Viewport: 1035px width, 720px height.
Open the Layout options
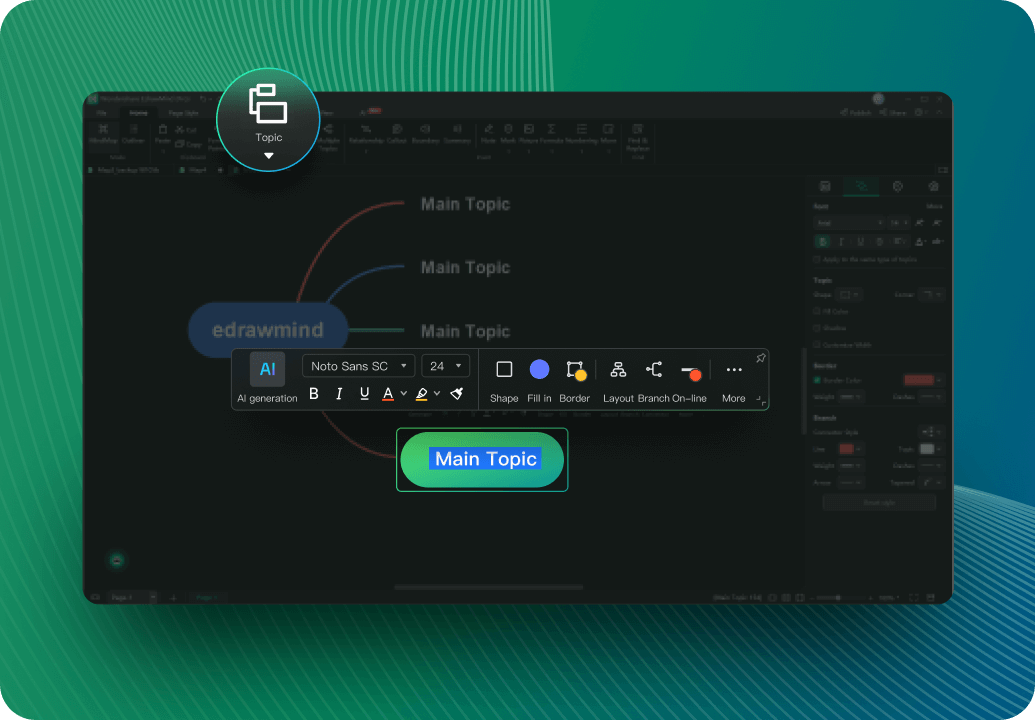pyautogui.click(x=618, y=381)
